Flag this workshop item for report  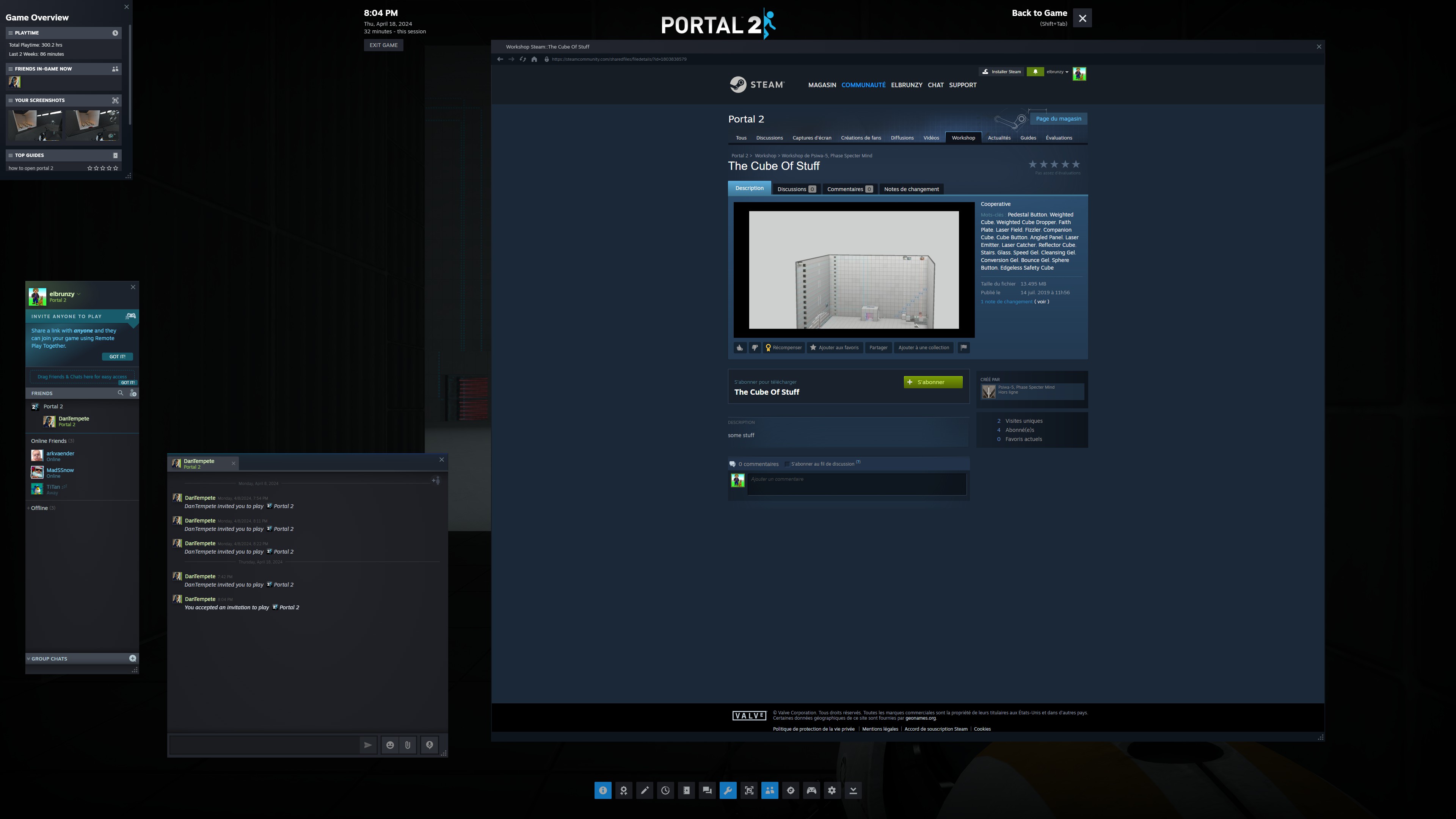(x=964, y=348)
